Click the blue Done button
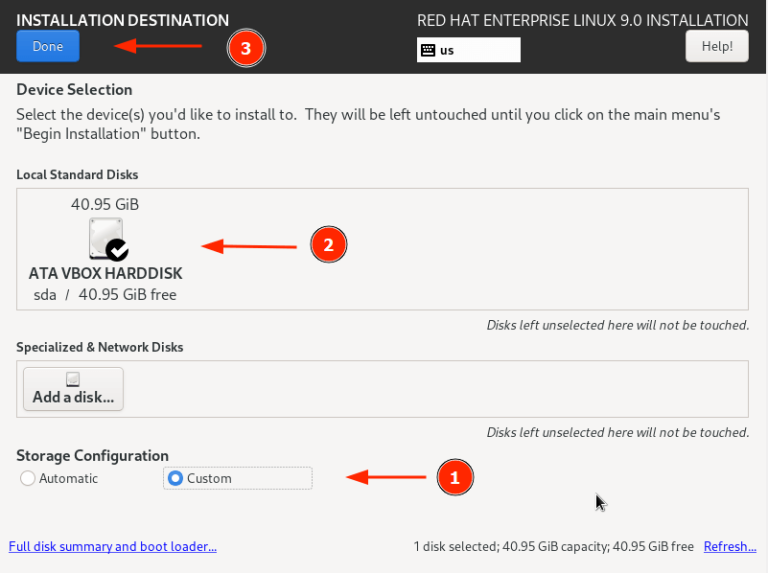 48,46
